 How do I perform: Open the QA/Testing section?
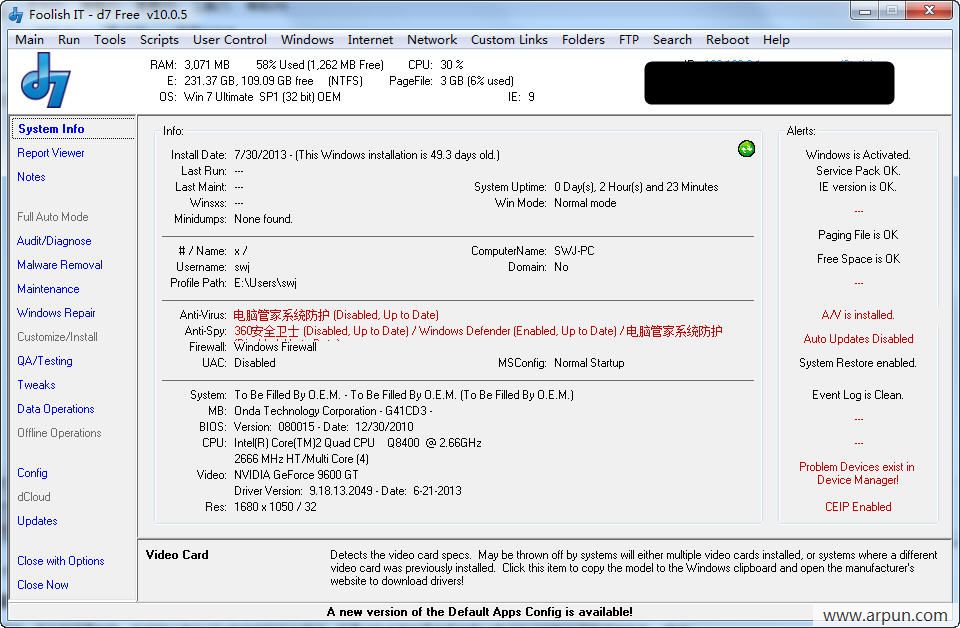click(45, 361)
